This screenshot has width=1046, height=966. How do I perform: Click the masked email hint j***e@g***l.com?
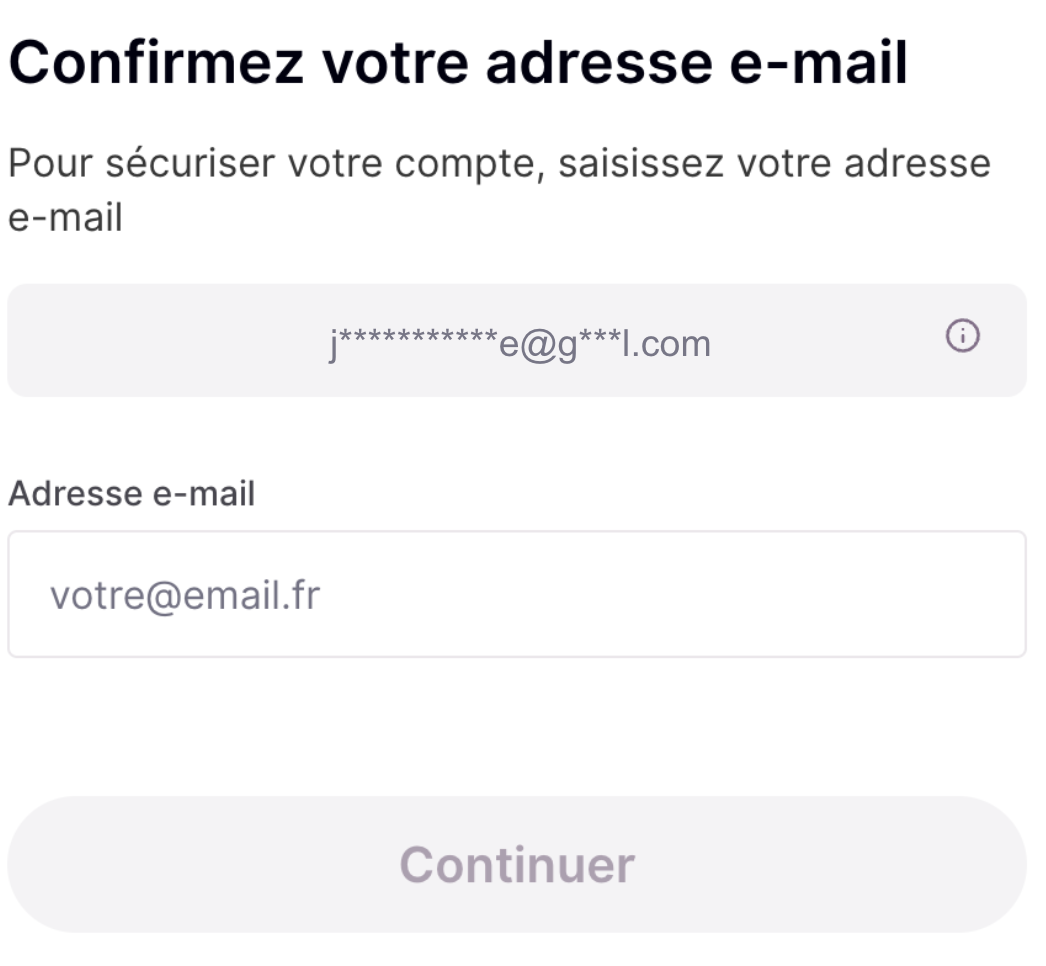520,343
